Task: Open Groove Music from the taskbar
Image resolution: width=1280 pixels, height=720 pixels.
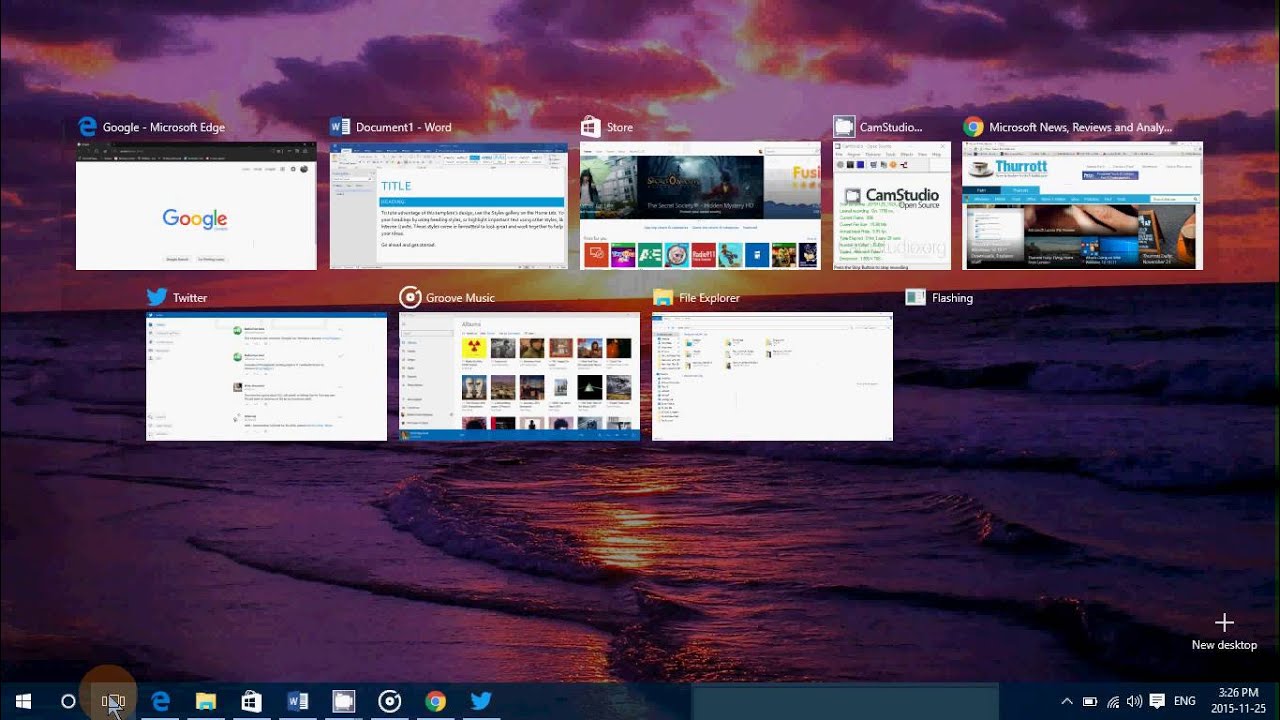Action: [390, 701]
